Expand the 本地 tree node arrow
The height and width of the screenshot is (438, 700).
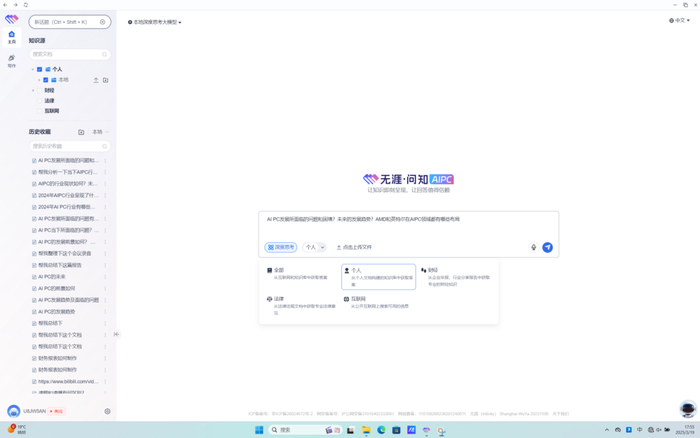[x=39, y=80]
